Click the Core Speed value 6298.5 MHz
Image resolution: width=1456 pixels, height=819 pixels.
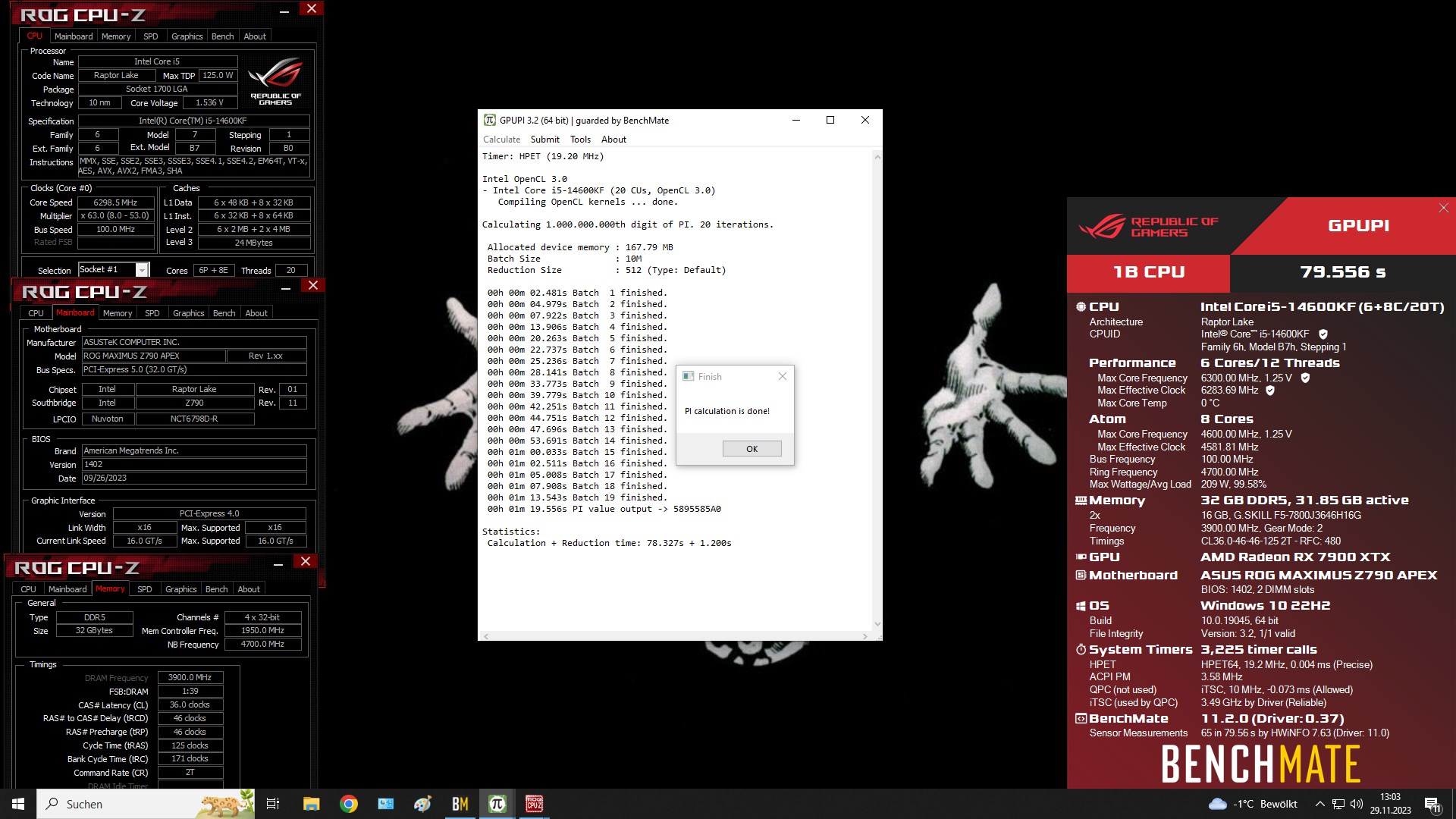click(115, 202)
